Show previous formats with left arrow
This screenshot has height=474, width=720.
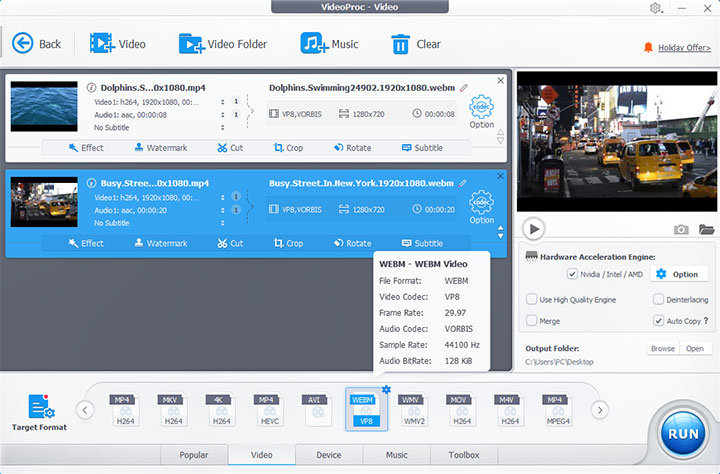point(85,410)
